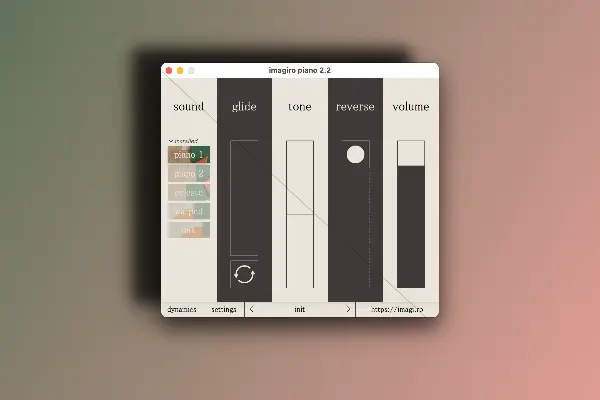This screenshot has width=600, height=400.
Task: Collapse the included sounds list
Action: pos(184,141)
